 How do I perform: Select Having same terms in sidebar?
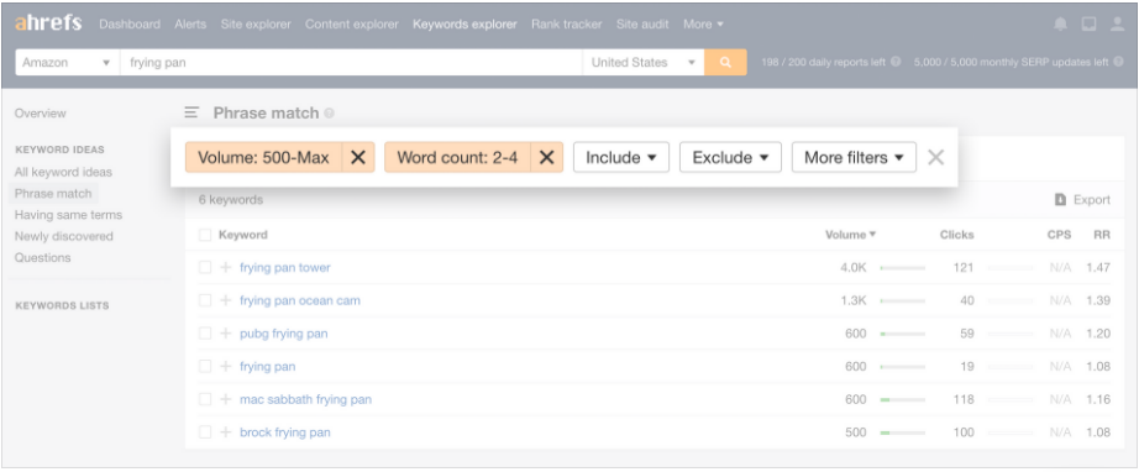[68, 215]
